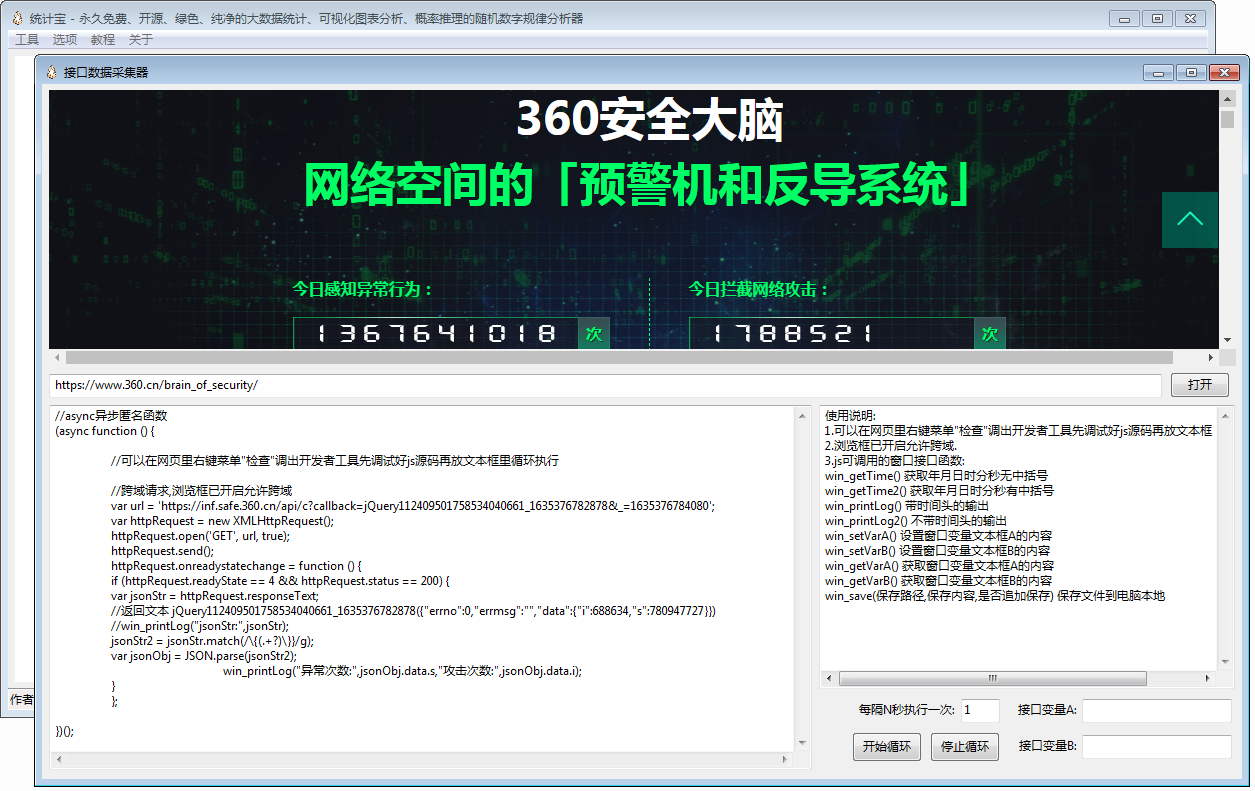This screenshot has height=791, width=1255.
Task: Click the win_save description line
Action: coord(995,596)
